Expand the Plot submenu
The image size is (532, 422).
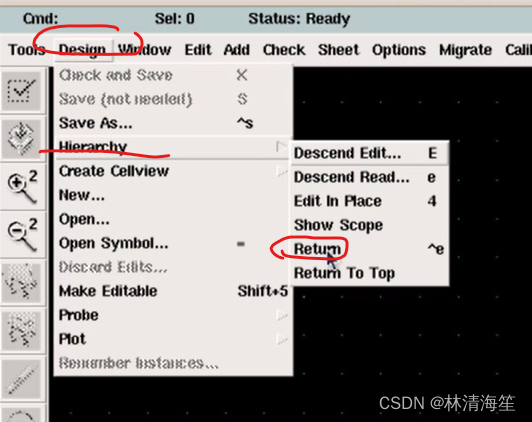click(282, 339)
